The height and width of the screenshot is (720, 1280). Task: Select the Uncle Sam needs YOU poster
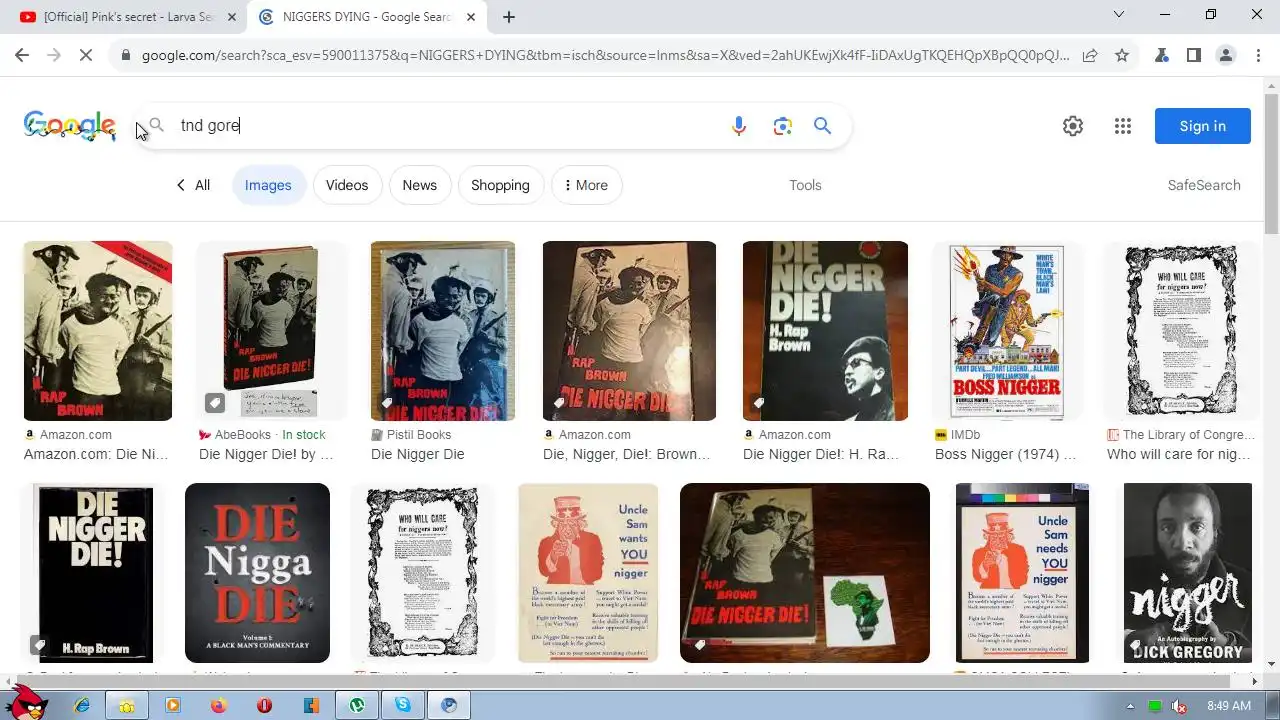1022,573
